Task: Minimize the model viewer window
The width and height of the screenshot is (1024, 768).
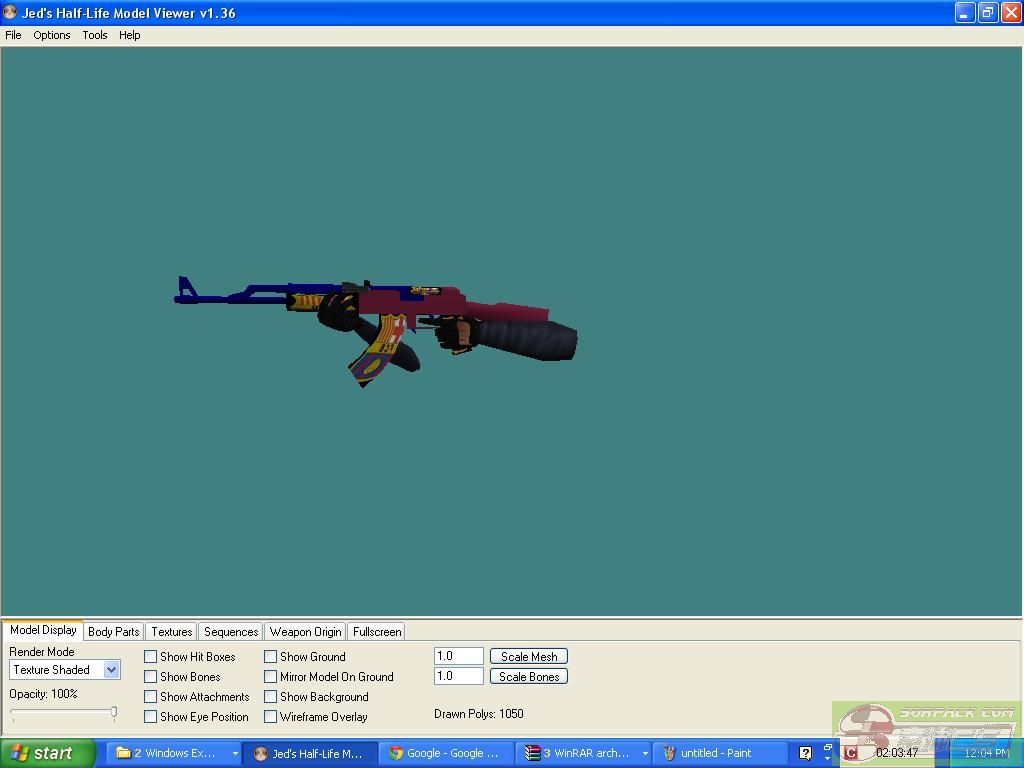Action: tap(965, 12)
